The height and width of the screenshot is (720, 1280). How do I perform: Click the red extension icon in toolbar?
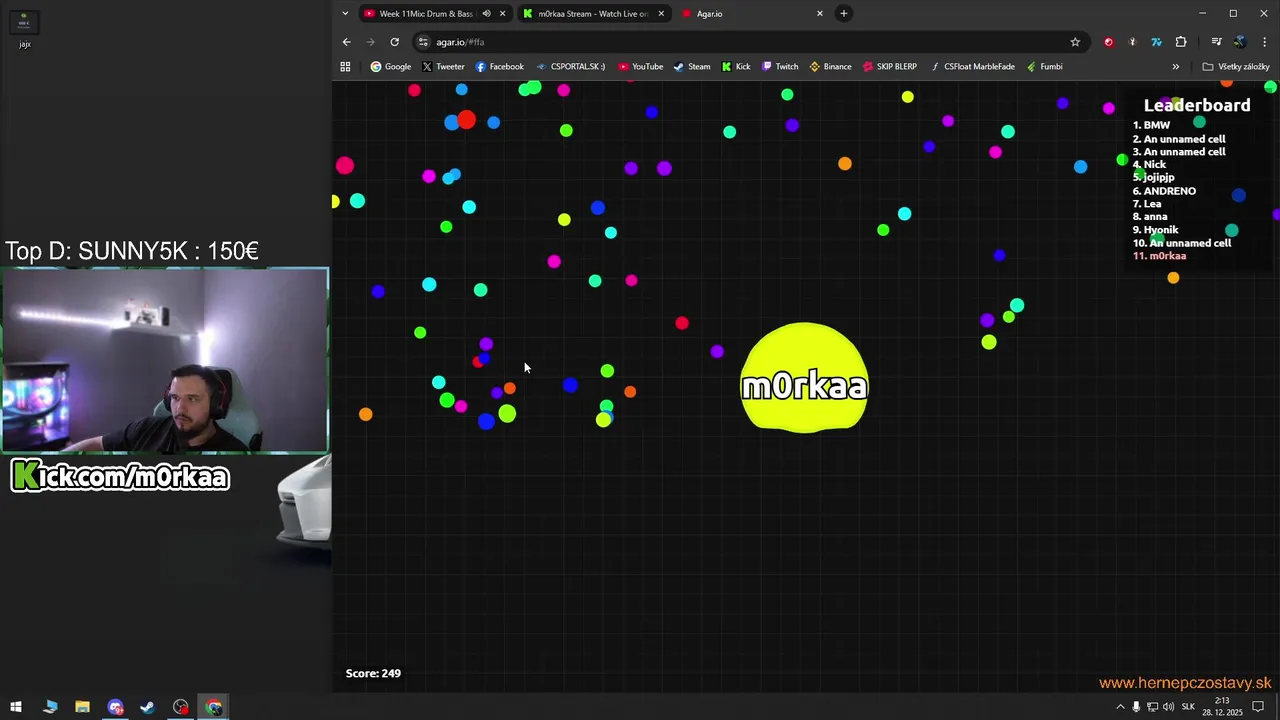(x=1108, y=42)
